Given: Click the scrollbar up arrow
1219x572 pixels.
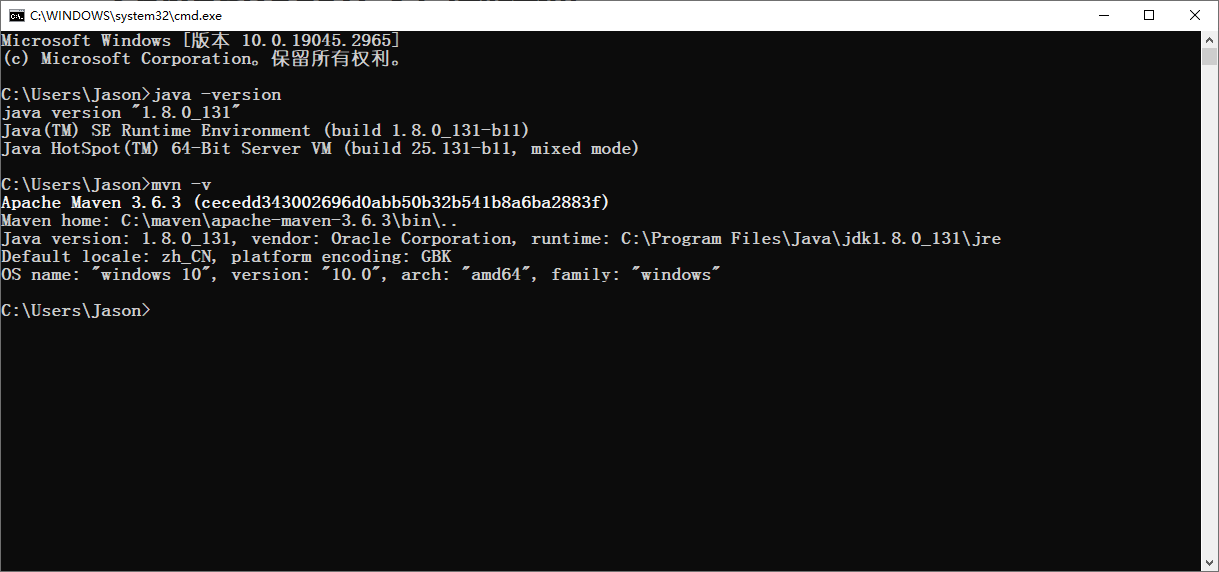Looking at the screenshot, I should tap(1209, 39).
